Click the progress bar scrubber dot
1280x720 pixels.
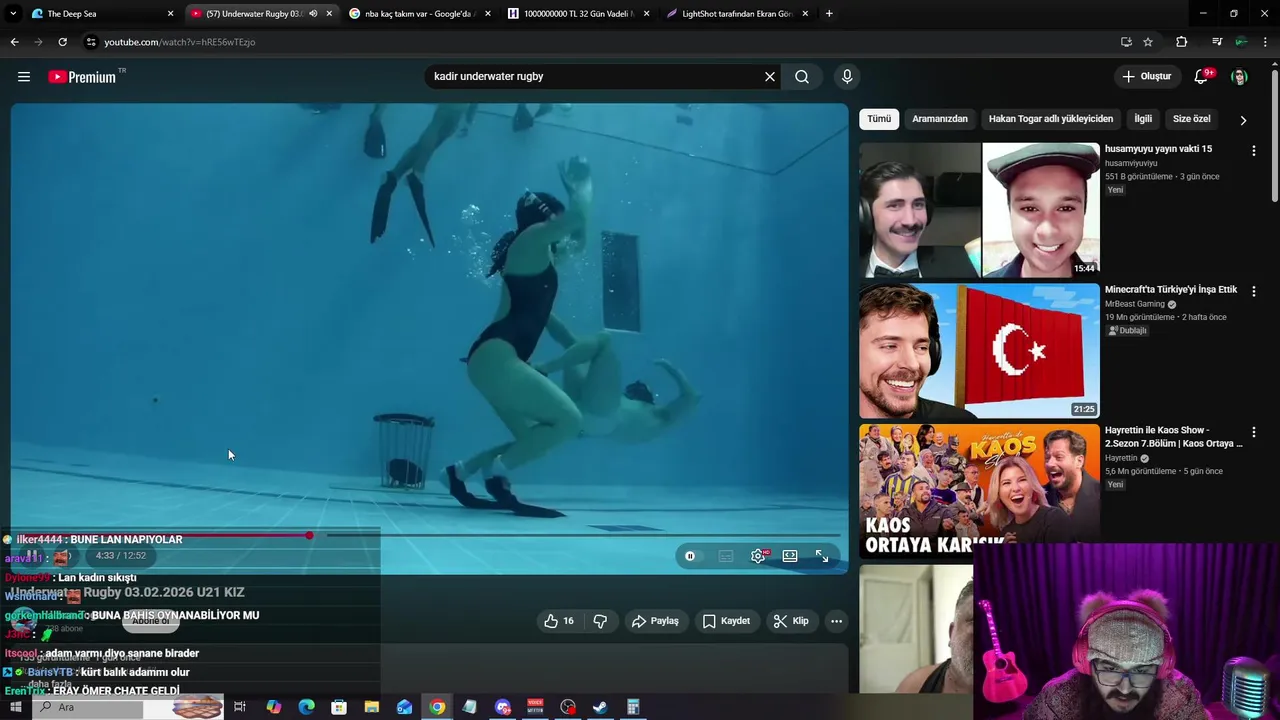click(309, 535)
